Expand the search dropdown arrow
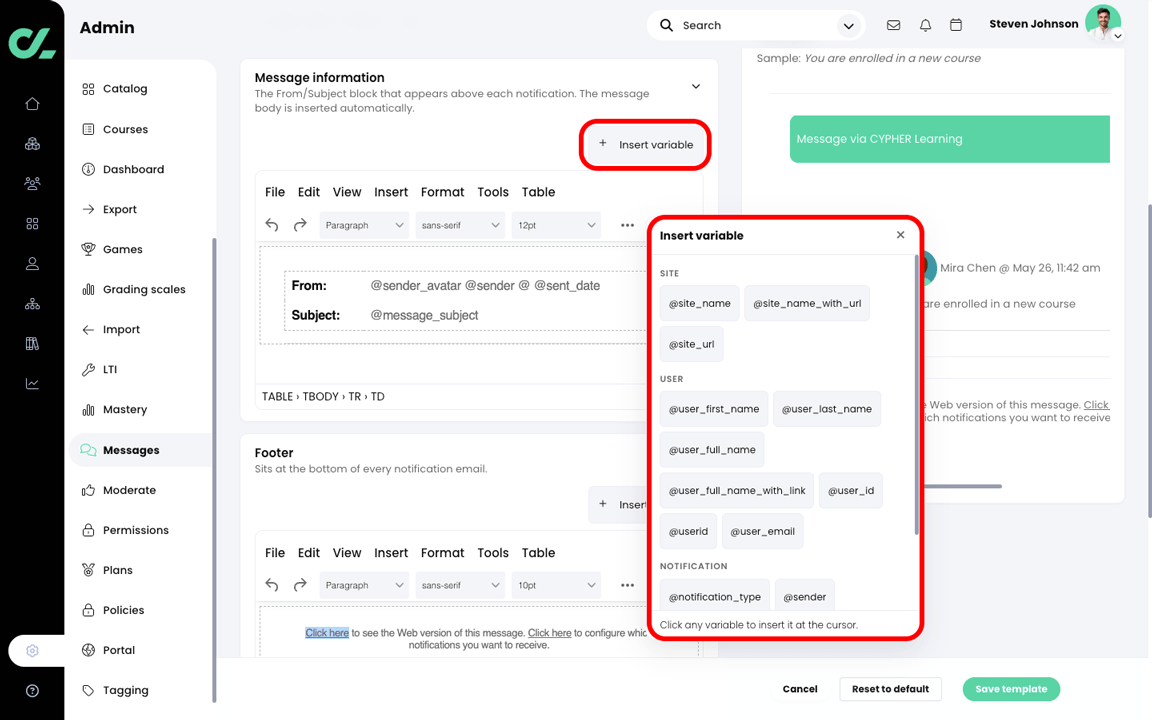 (848, 26)
